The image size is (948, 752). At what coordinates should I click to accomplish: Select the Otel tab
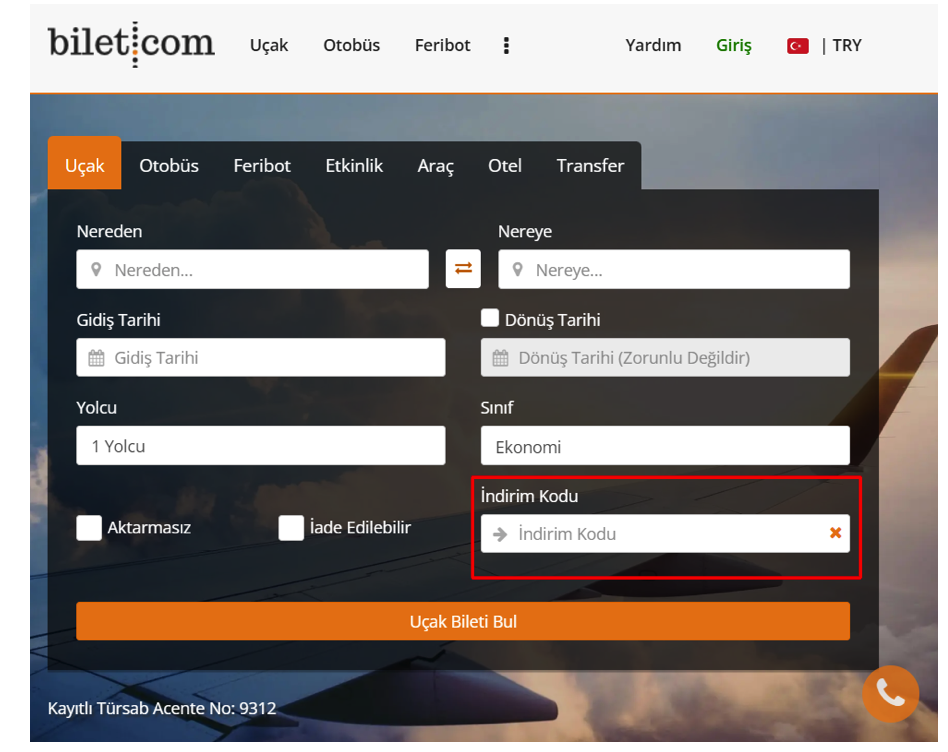click(x=504, y=166)
